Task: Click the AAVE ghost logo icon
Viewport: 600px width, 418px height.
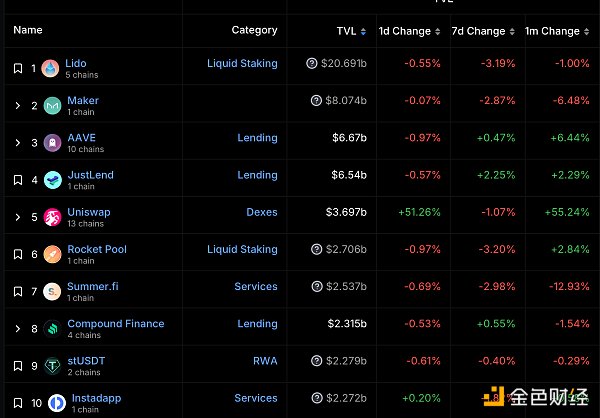Action: click(52, 143)
